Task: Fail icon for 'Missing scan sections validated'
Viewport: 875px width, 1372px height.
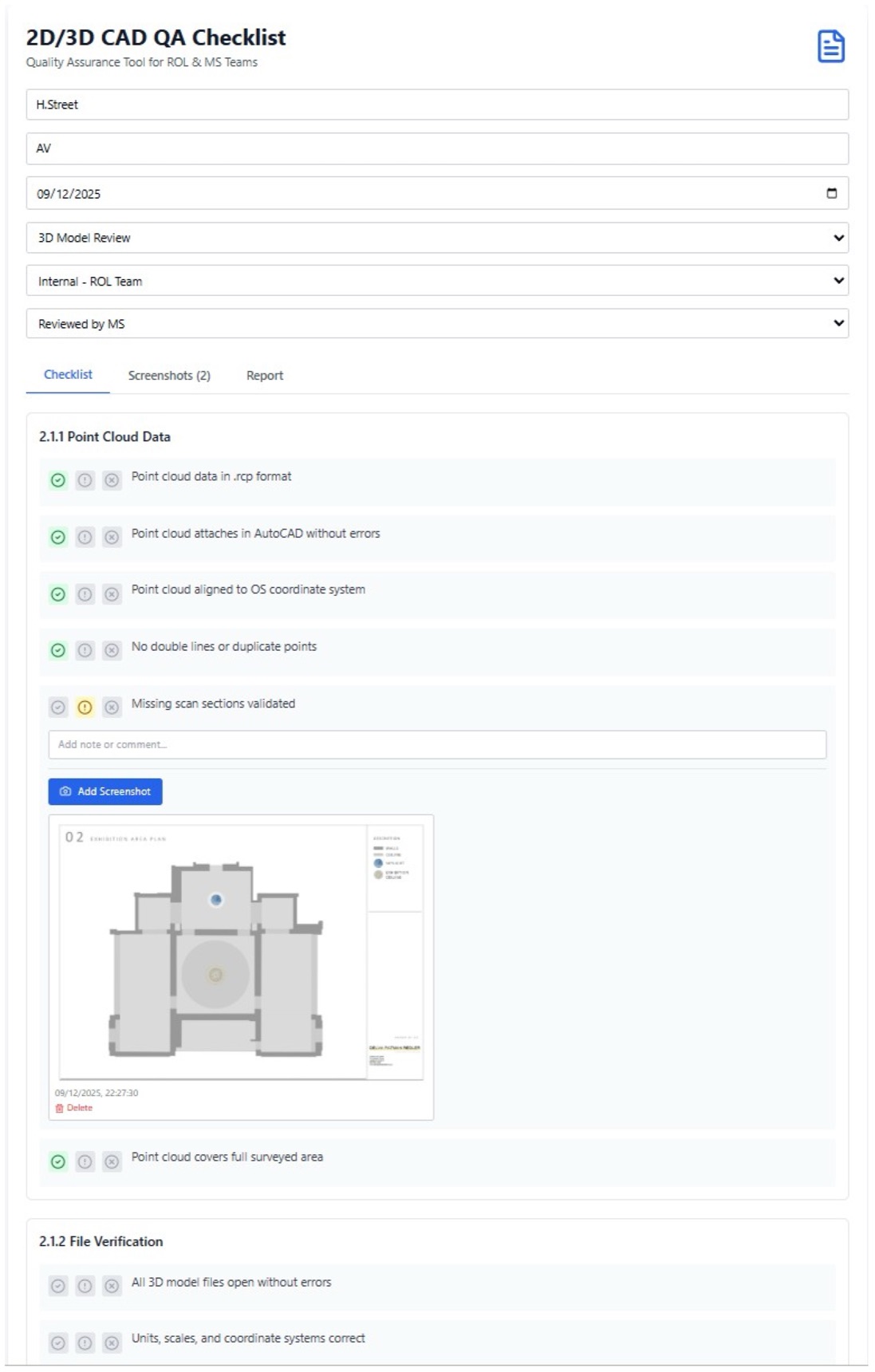Action: (112, 707)
